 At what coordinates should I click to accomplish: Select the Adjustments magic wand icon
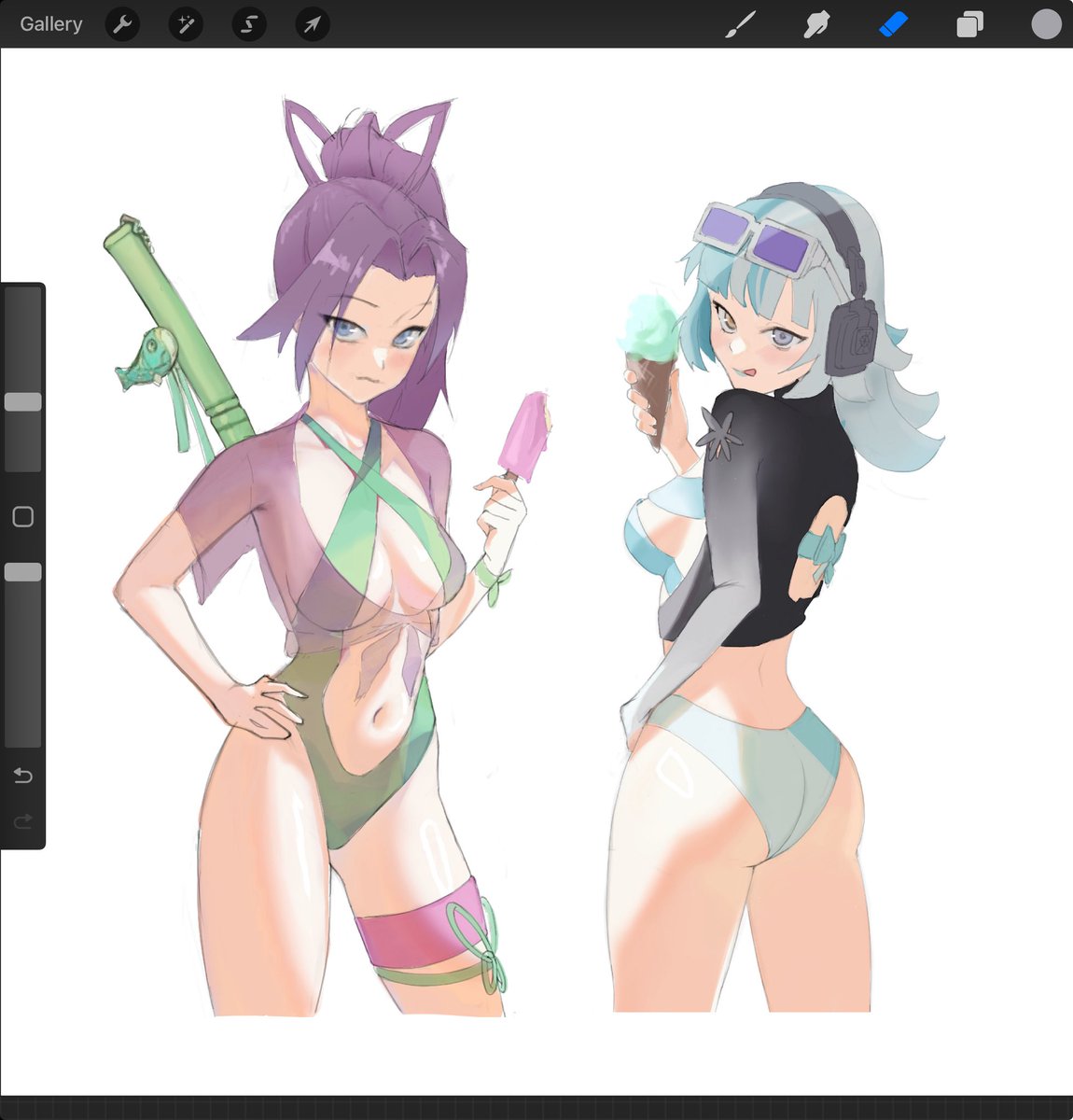(x=185, y=24)
